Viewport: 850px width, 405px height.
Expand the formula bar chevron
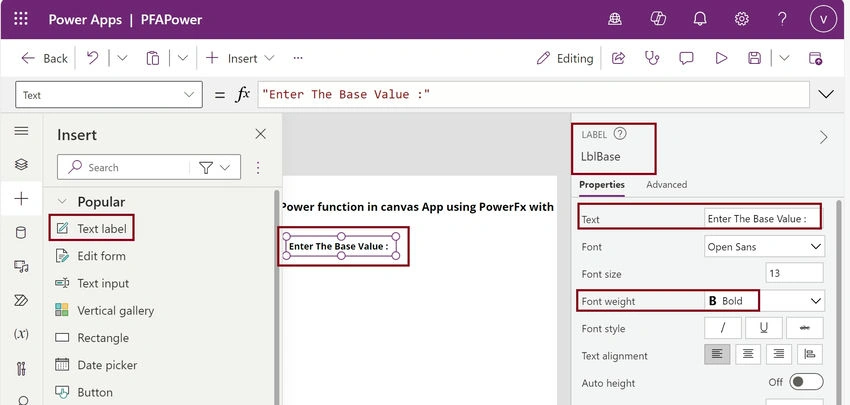coord(826,94)
